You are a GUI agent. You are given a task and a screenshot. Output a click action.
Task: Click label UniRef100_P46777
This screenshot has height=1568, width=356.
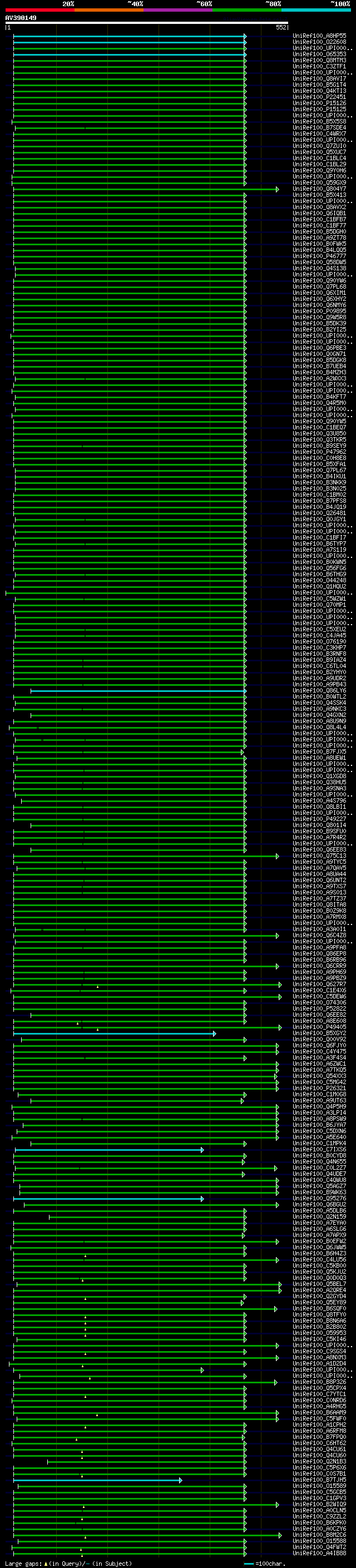(319, 256)
